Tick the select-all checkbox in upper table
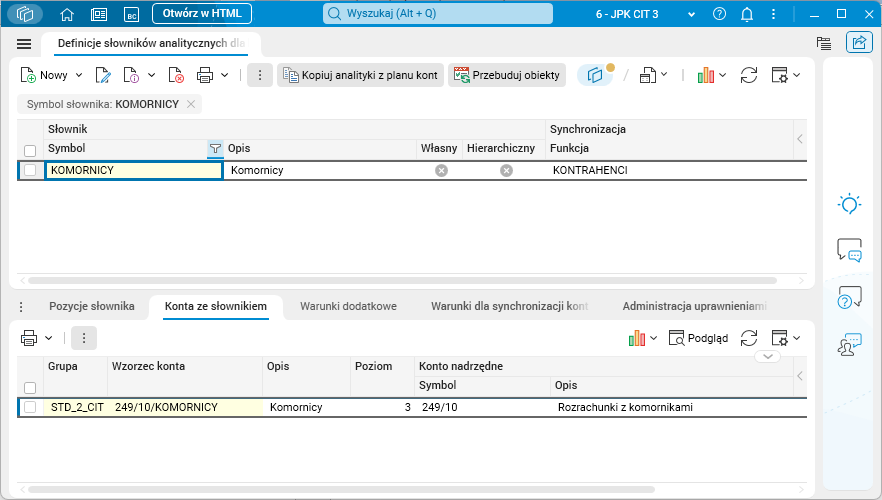The width and height of the screenshot is (882, 500). coord(30,151)
